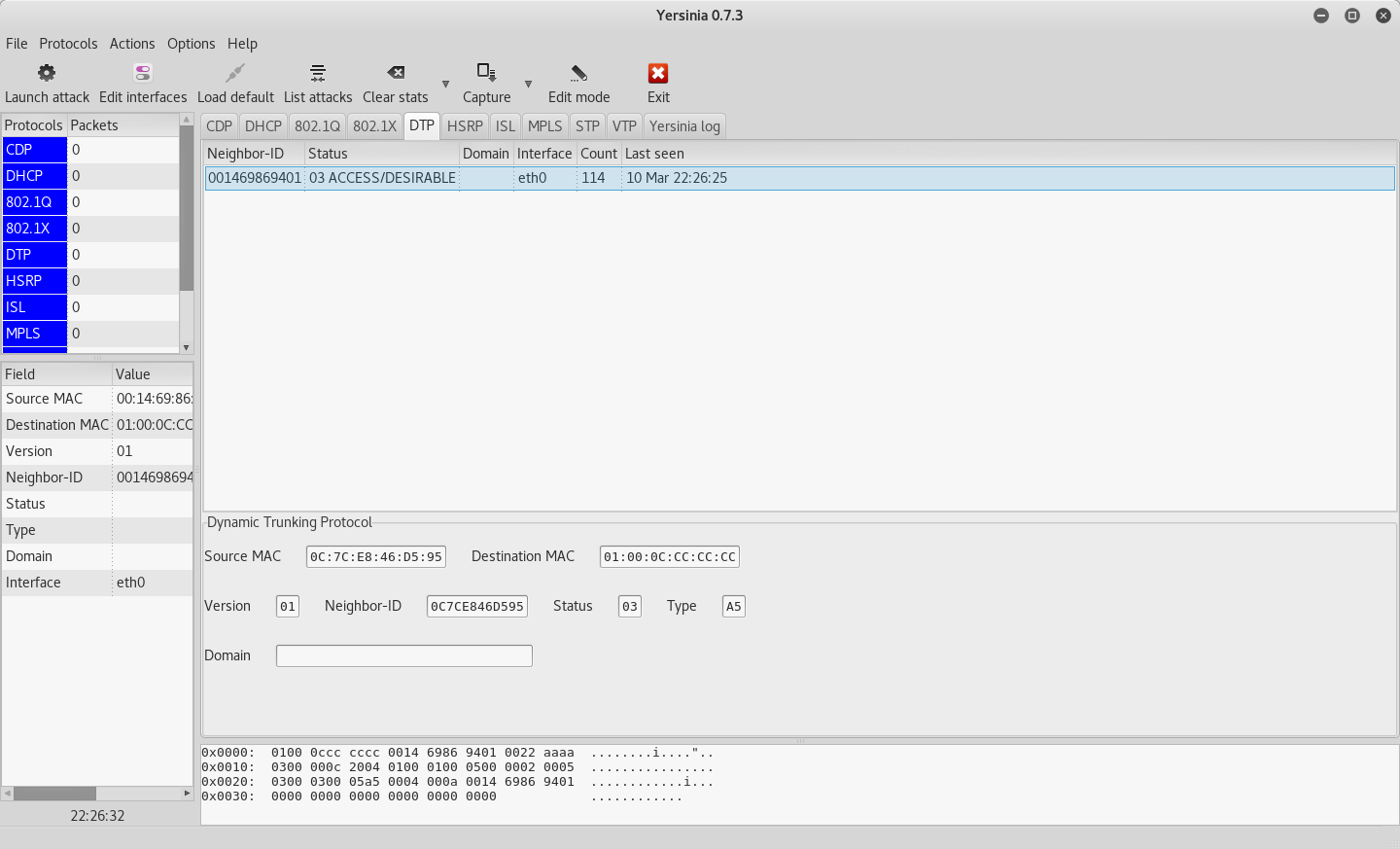Sort by the Interface column header
The height and width of the screenshot is (849, 1400).
(544, 154)
